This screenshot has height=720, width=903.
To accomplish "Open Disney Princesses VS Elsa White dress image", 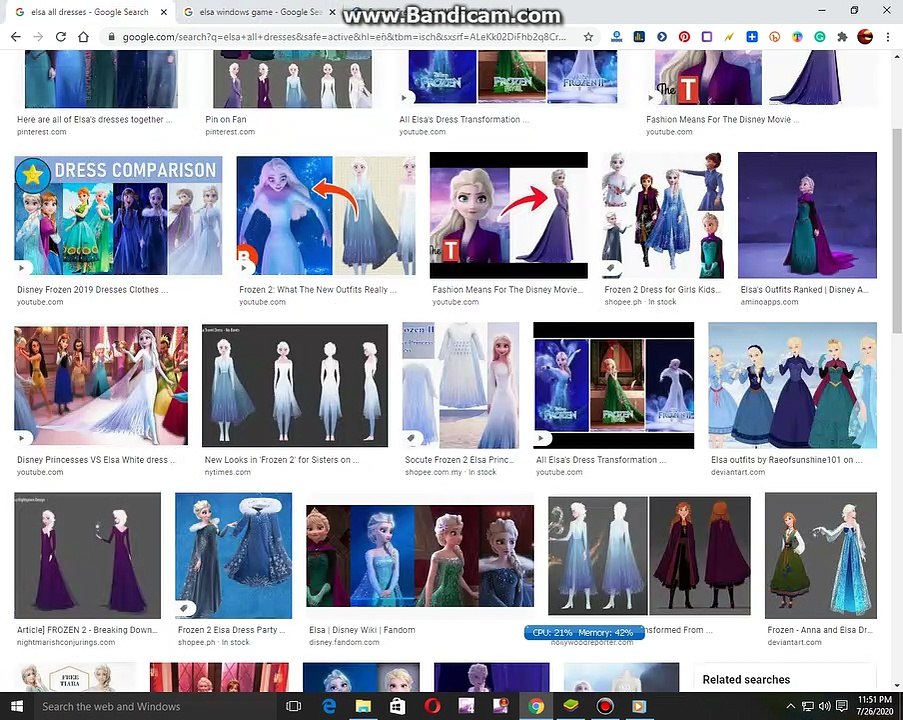I will click(101, 386).
